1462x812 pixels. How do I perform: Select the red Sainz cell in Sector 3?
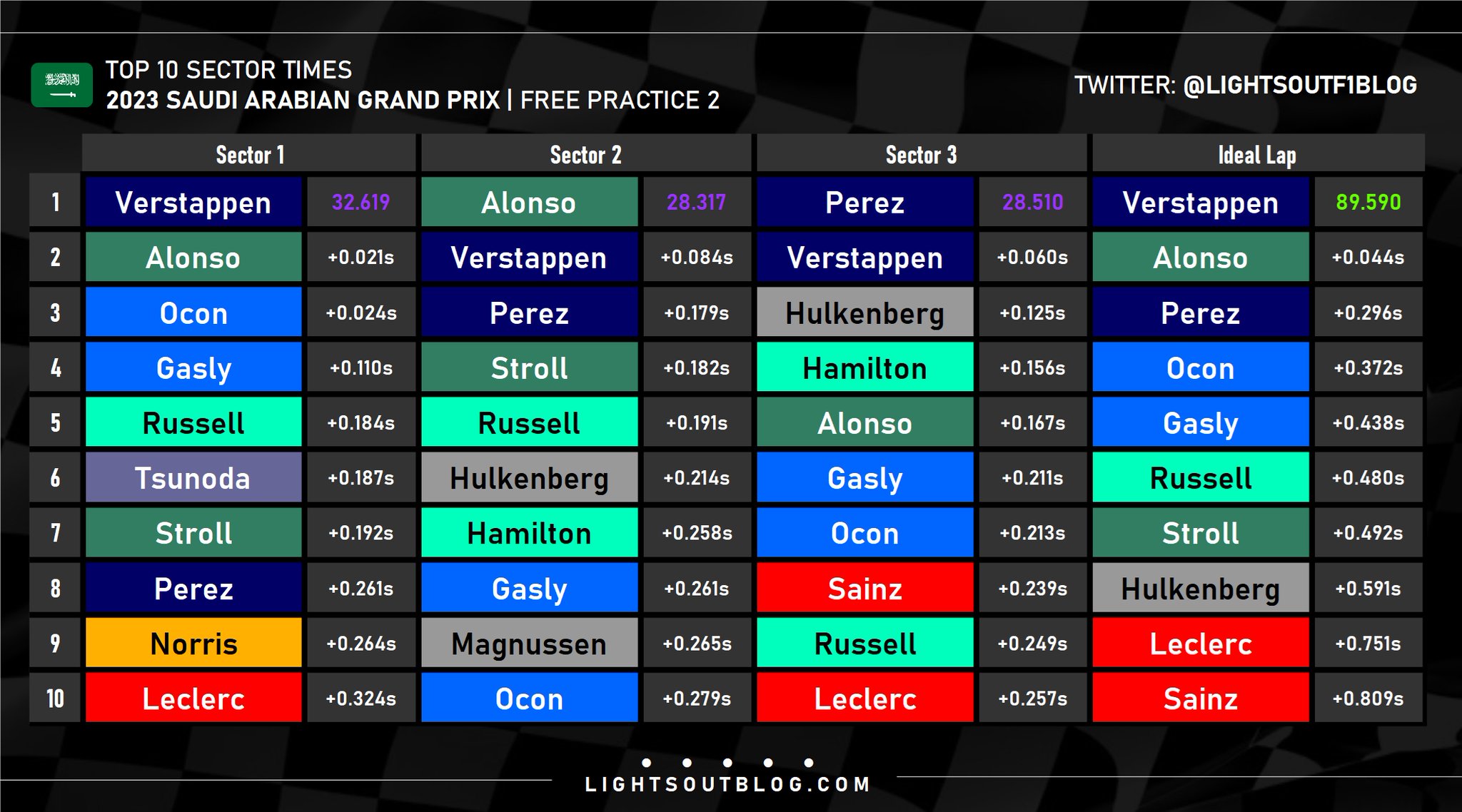864,589
